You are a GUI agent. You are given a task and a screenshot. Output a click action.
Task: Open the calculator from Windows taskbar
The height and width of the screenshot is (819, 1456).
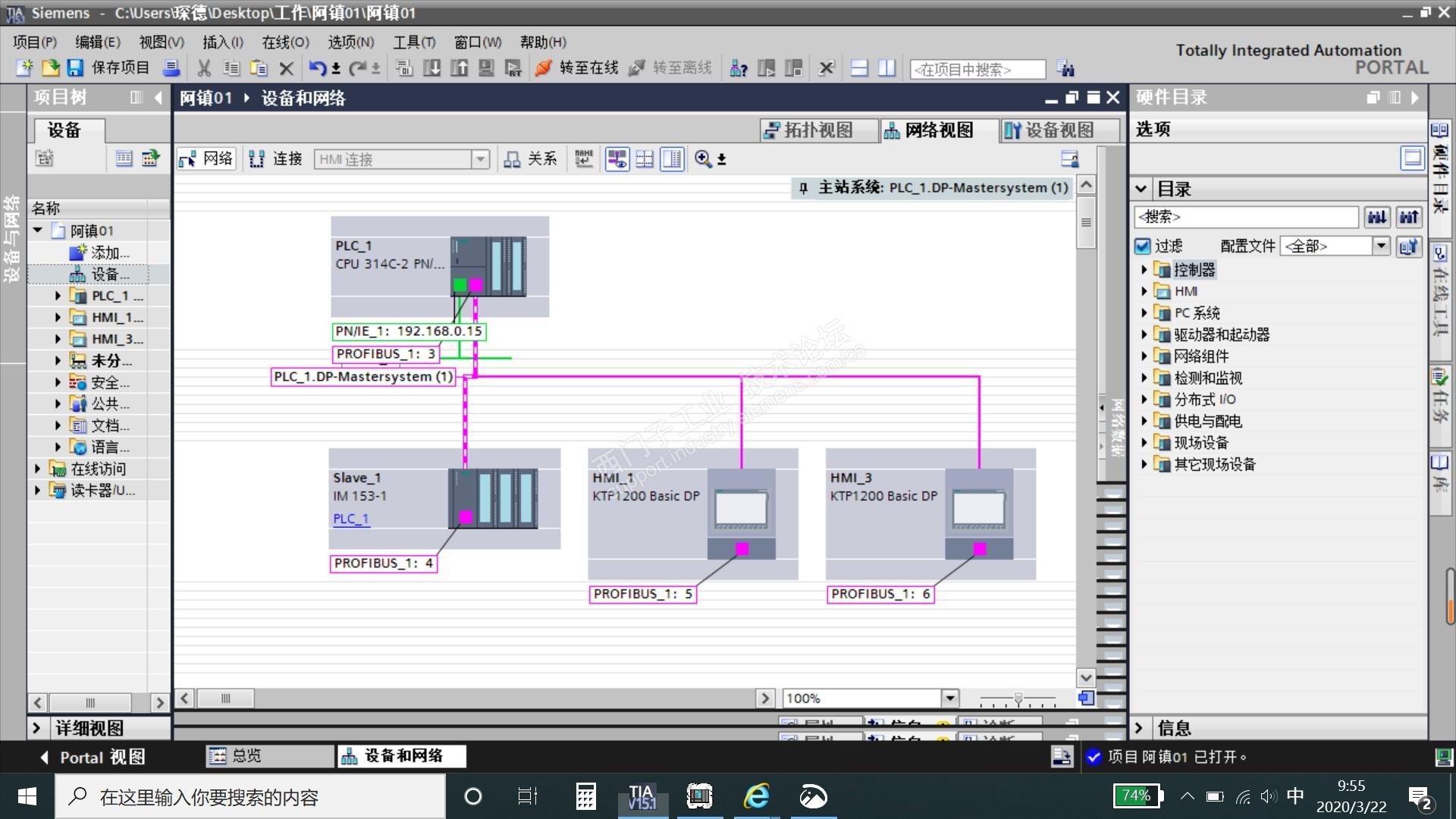(585, 796)
